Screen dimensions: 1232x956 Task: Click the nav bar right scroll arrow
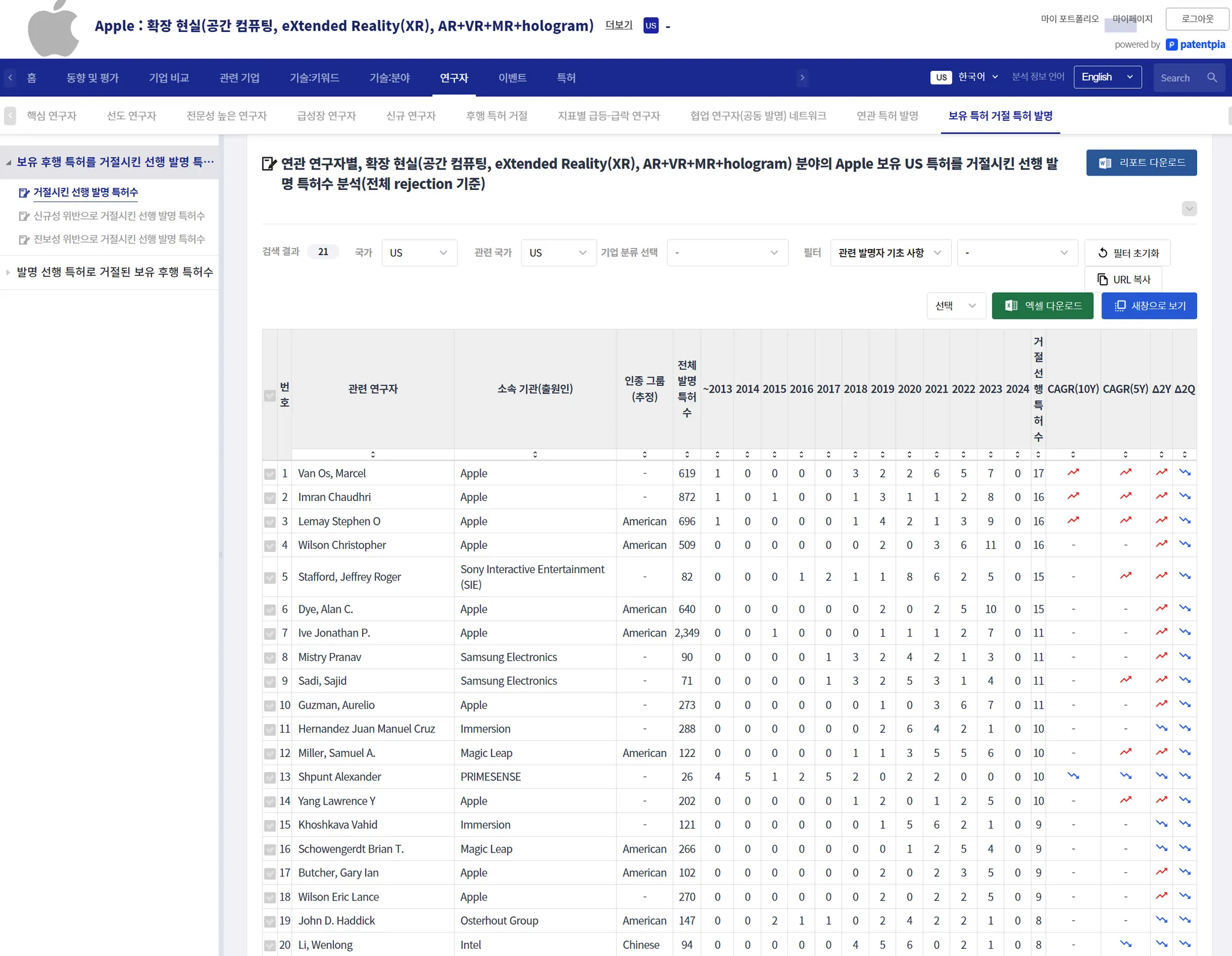point(802,78)
